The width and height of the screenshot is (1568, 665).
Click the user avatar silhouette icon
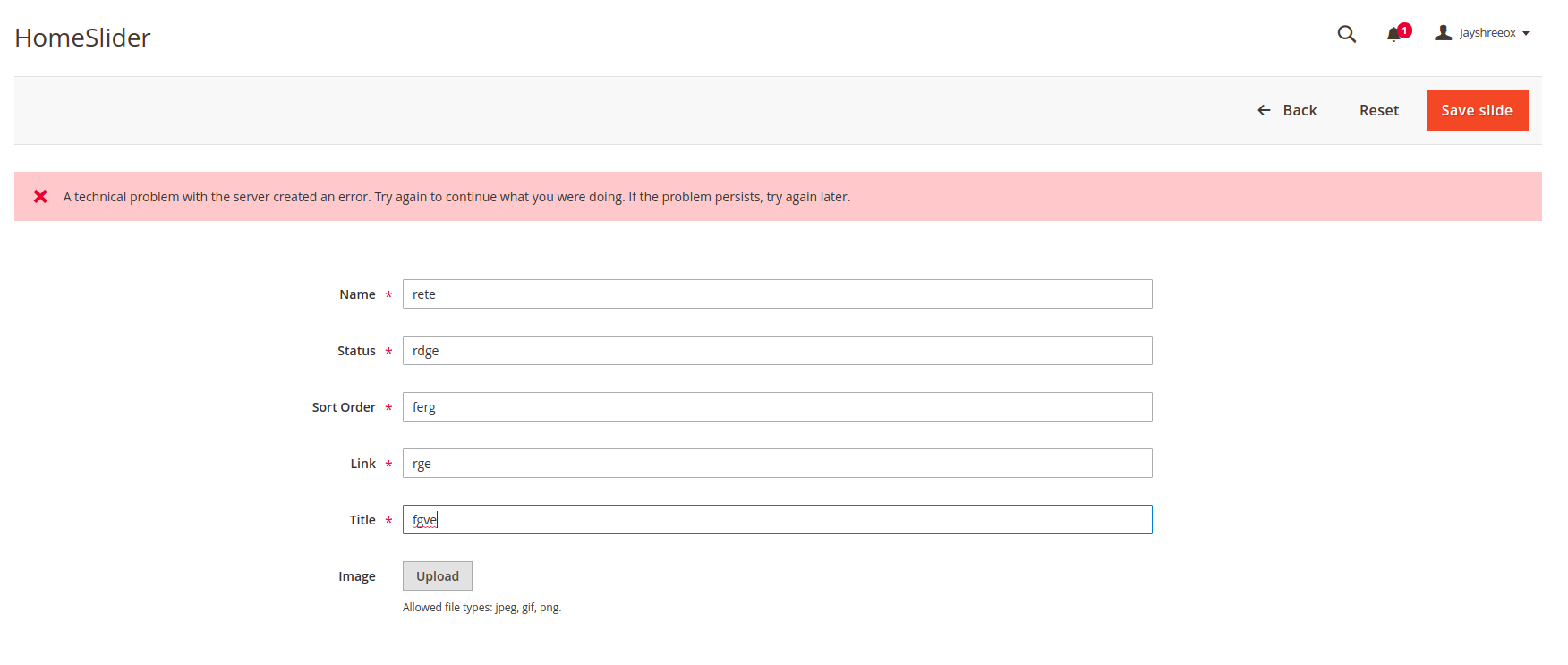[1443, 33]
